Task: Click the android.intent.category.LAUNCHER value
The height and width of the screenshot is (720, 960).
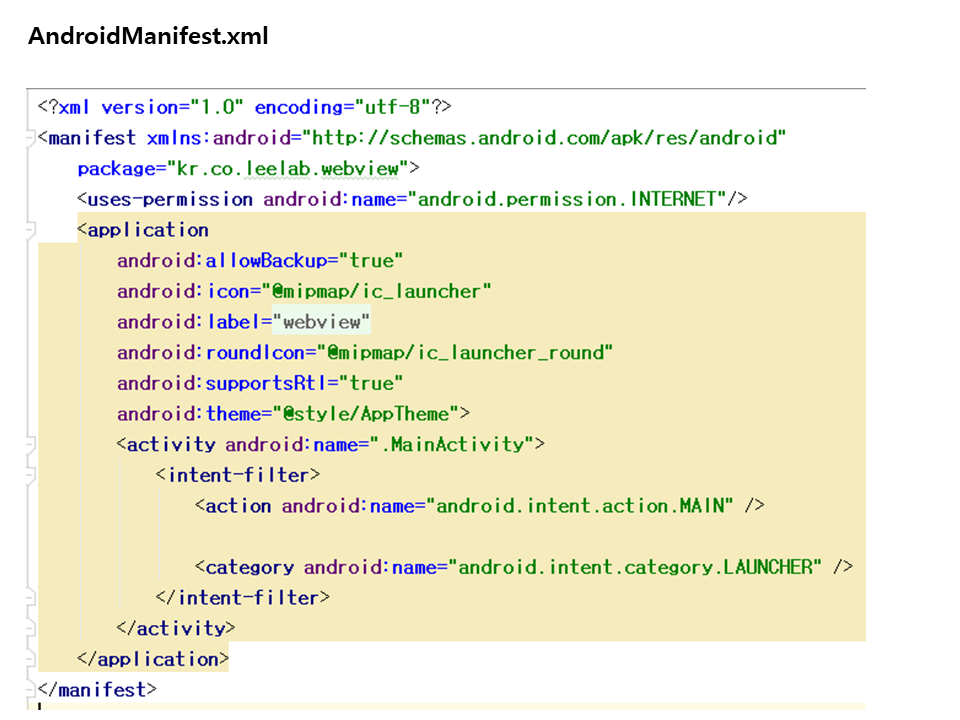Action: click(640, 567)
